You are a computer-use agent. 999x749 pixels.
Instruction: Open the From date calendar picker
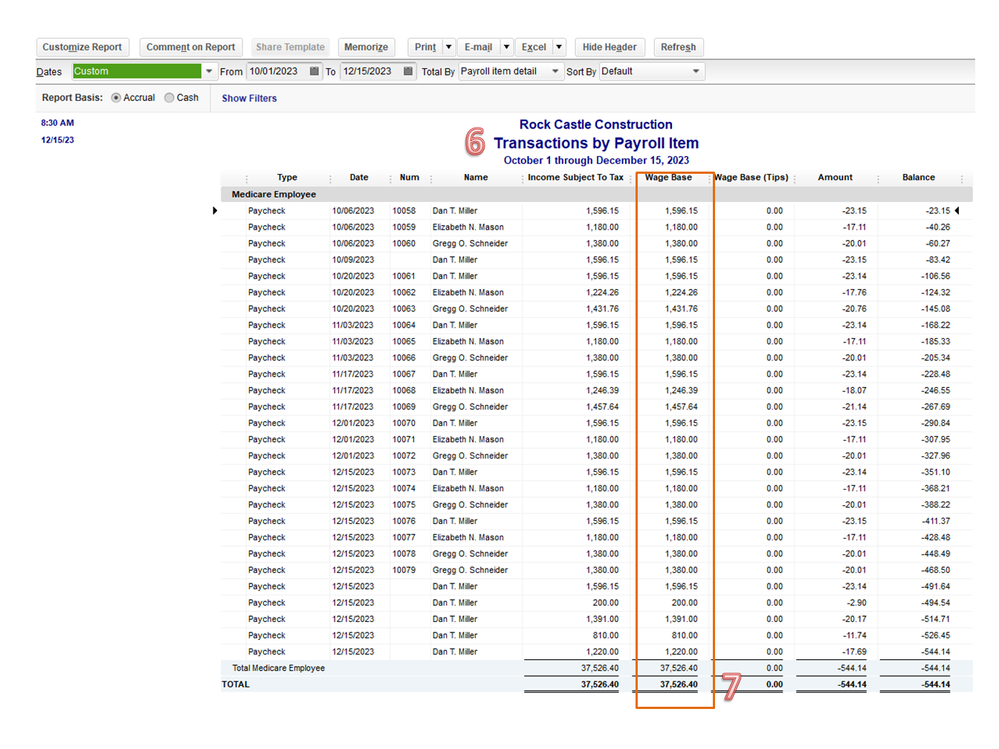pos(315,72)
